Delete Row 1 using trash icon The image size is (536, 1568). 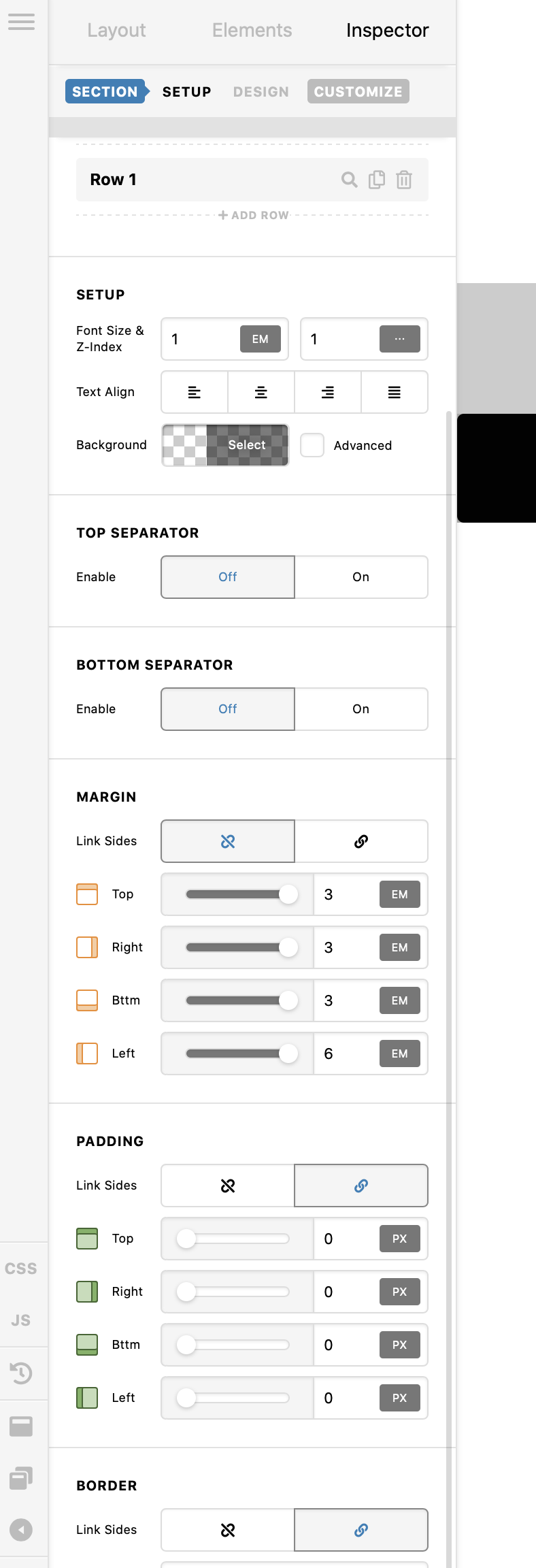tap(404, 180)
